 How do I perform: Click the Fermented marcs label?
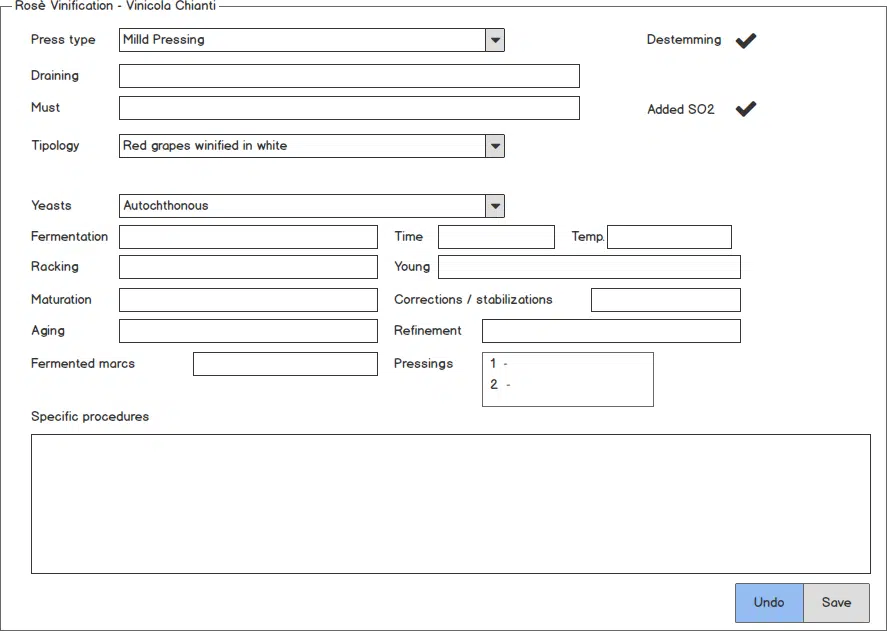[83, 364]
